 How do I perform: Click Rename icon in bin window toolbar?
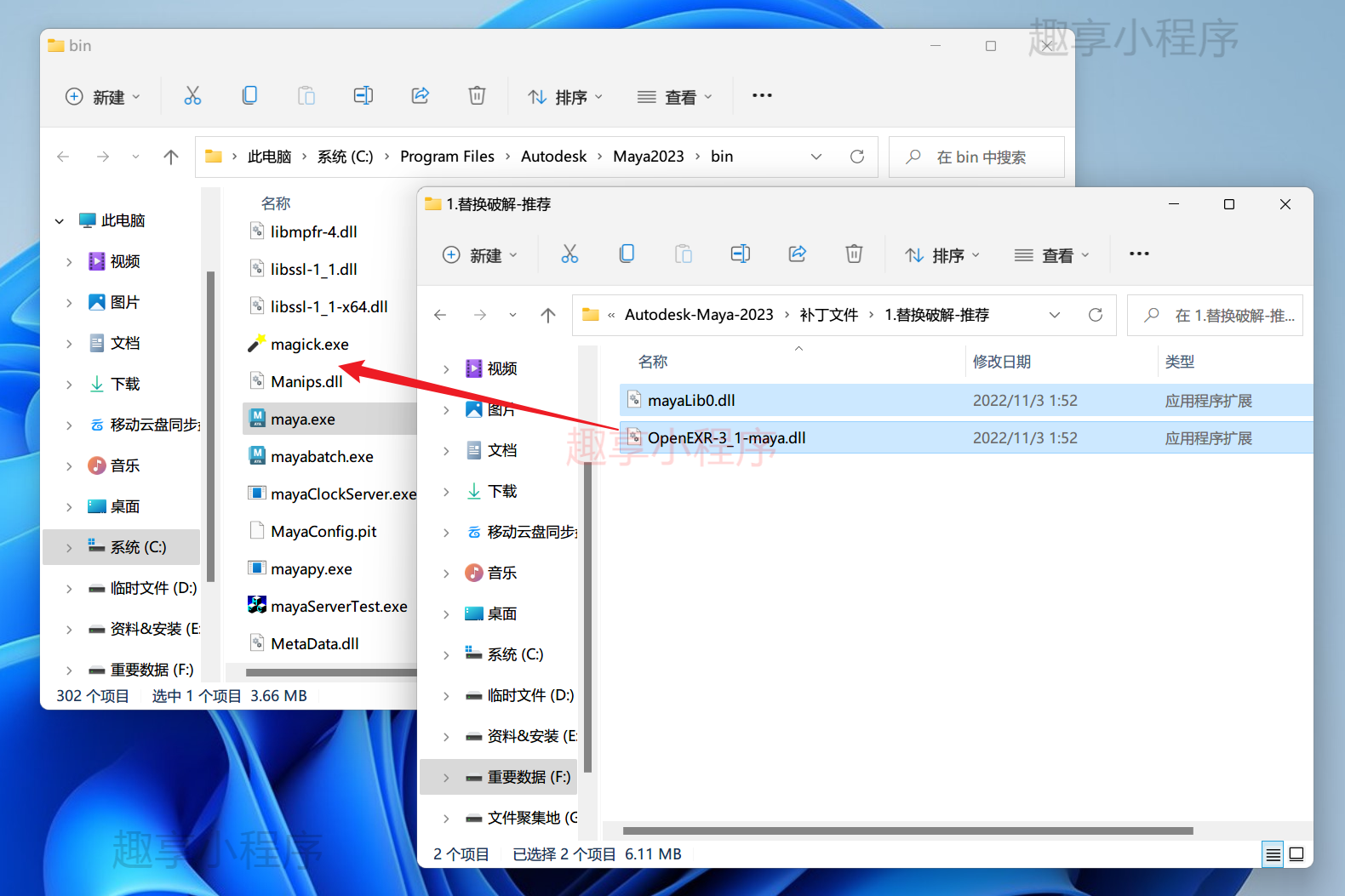coord(363,96)
